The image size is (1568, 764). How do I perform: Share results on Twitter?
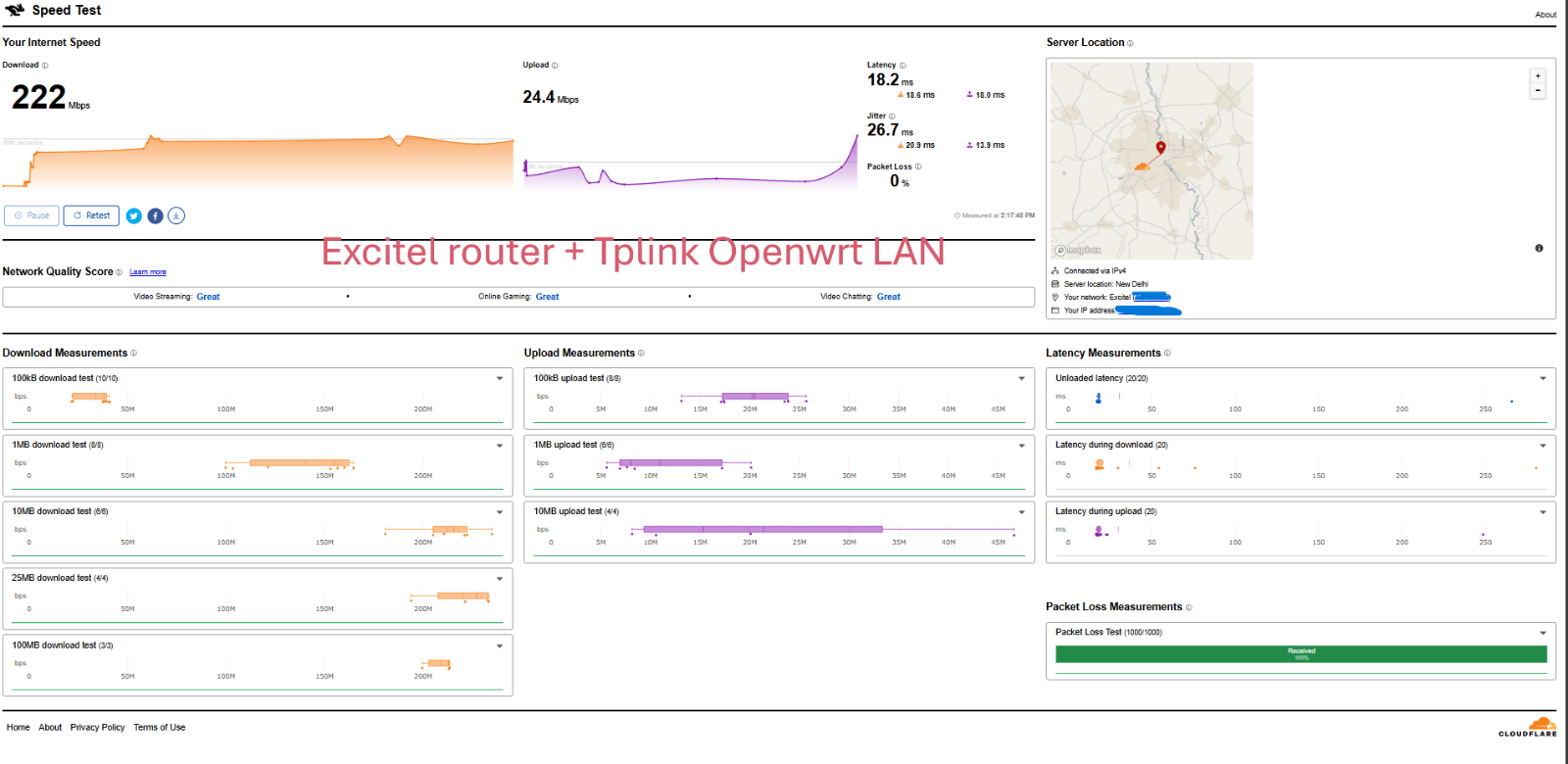(134, 215)
